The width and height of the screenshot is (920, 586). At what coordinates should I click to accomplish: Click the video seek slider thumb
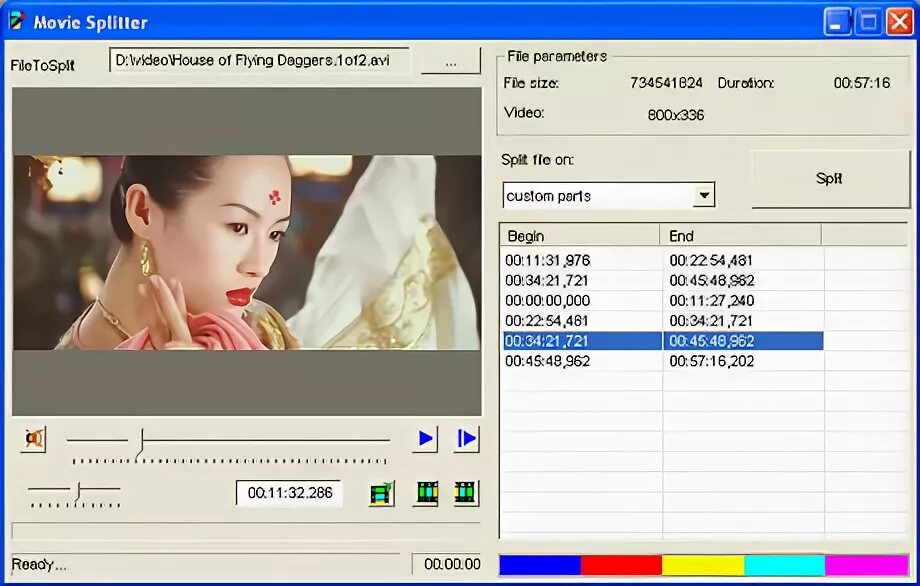pyautogui.click(x=140, y=444)
